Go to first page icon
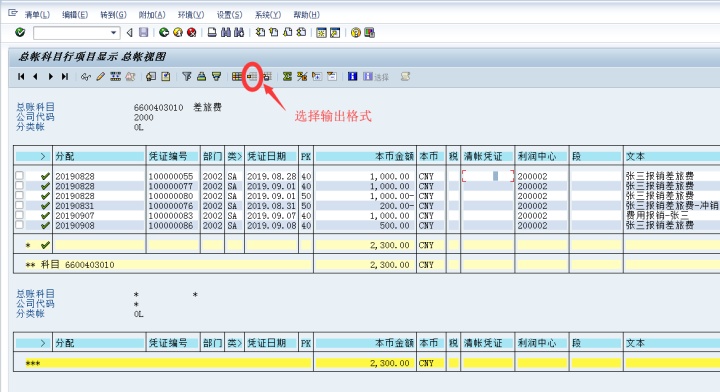The height and width of the screenshot is (392, 720). tap(260, 33)
